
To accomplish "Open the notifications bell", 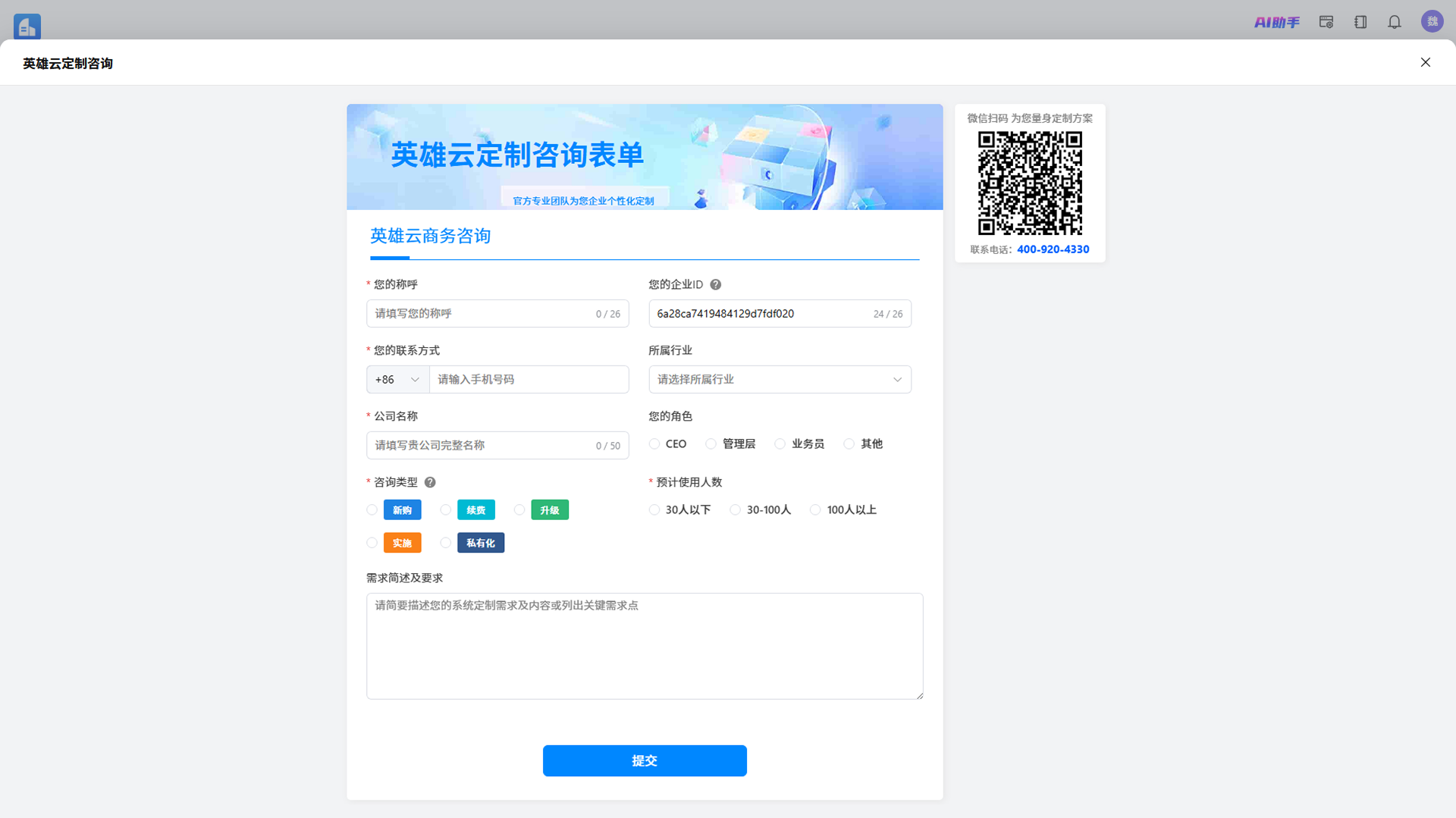I will tap(1395, 22).
